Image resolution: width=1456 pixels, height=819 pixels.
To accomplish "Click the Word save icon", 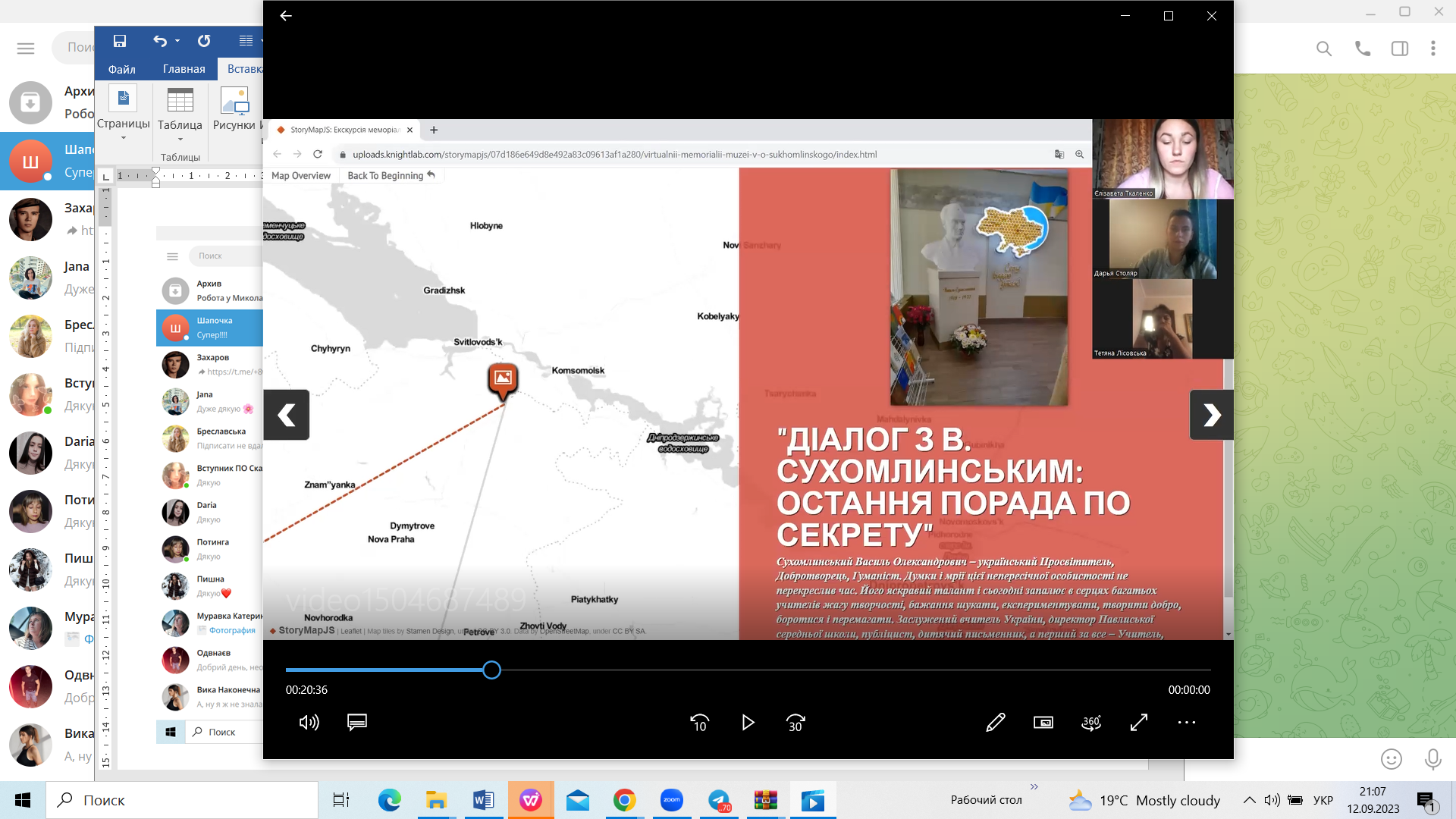I will click(120, 41).
